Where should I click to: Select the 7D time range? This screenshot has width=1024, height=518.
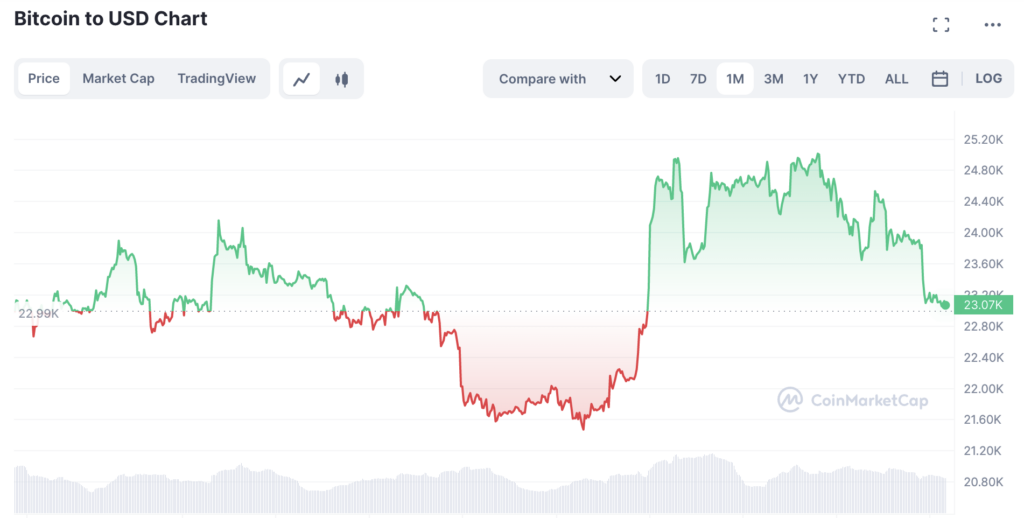[698, 79]
